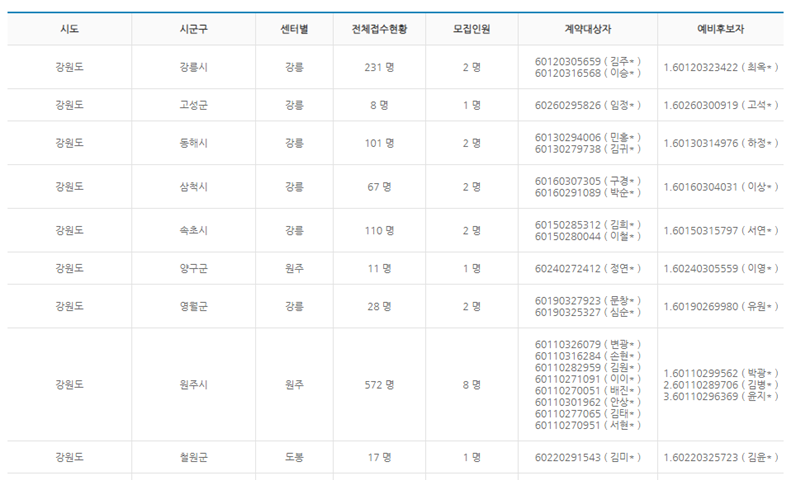Screen dimensions: 800x480
Task: Click reserve candidate 1.60220325723
Action: 721,458
